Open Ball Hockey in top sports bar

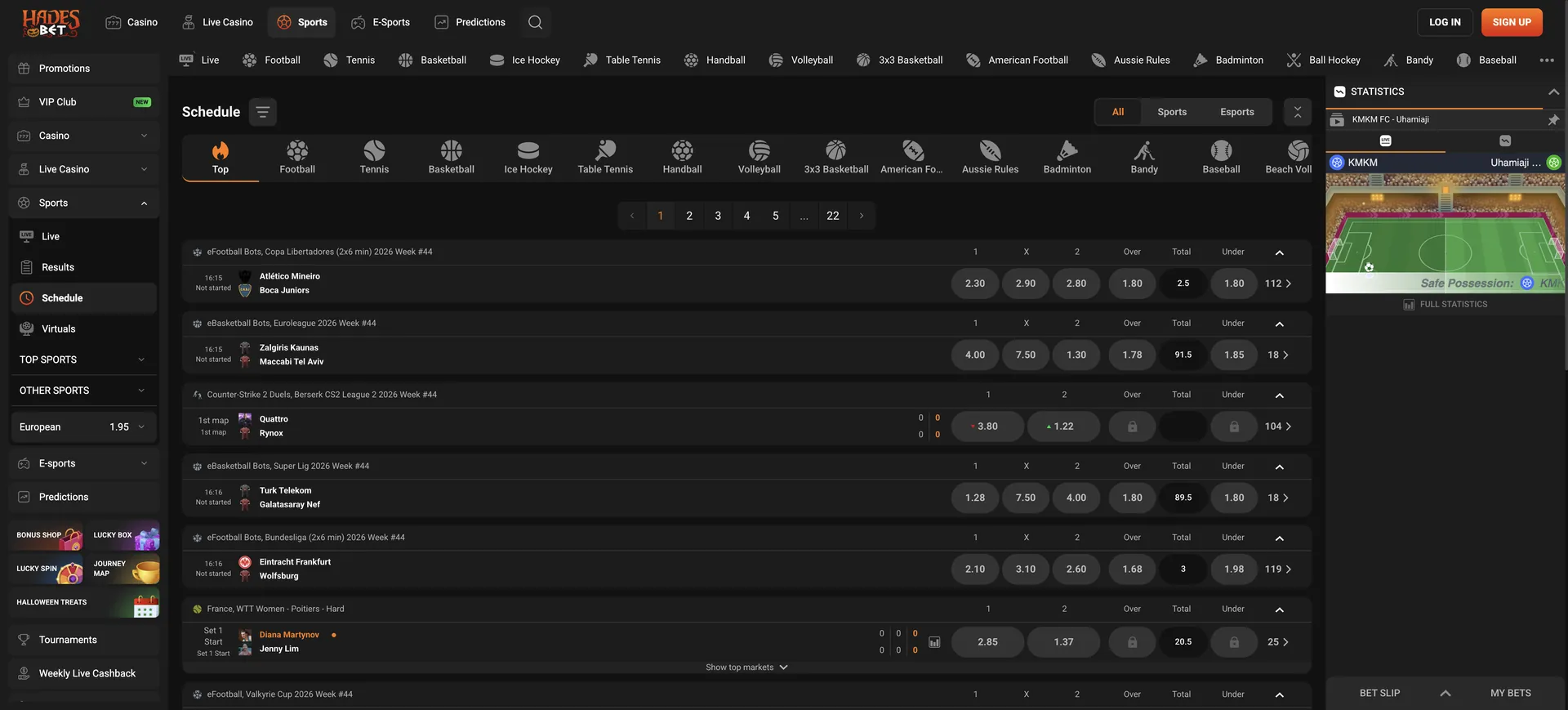(x=1324, y=60)
